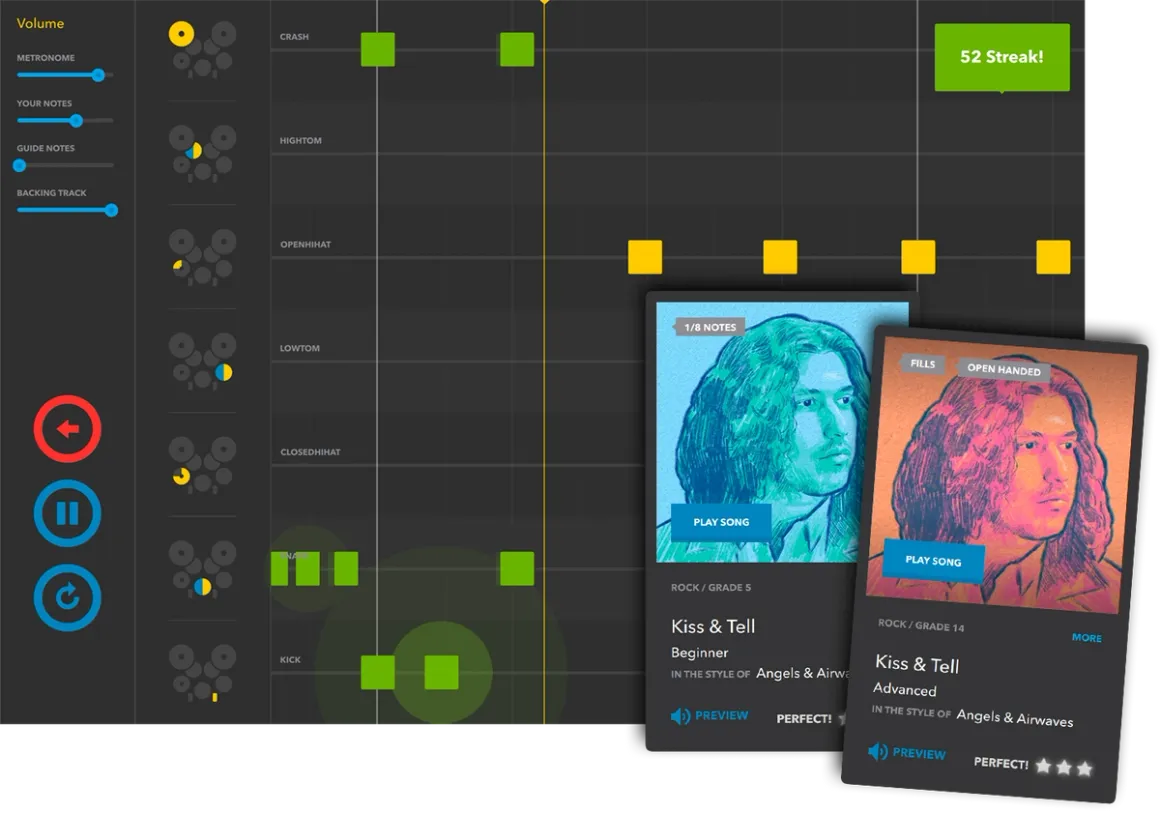The image size is (1160, 813).
Task: Click the CLOSEDHIHAT lane label
Action: [310, 452]
